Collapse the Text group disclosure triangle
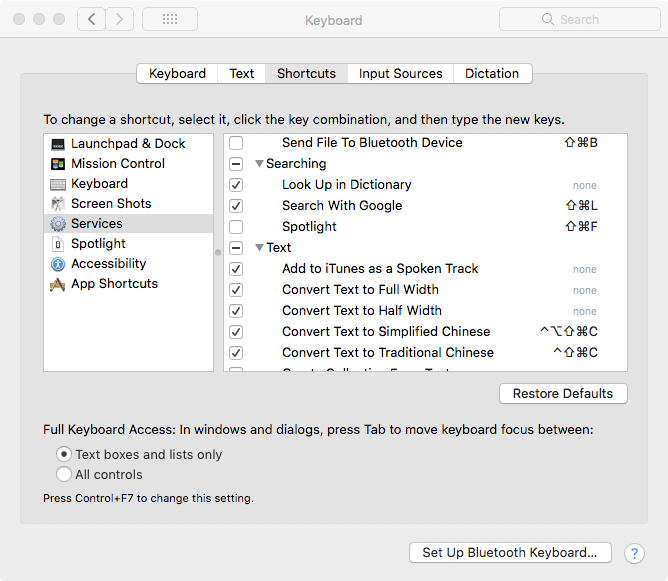The image size is (668, 581). [259, 247]
